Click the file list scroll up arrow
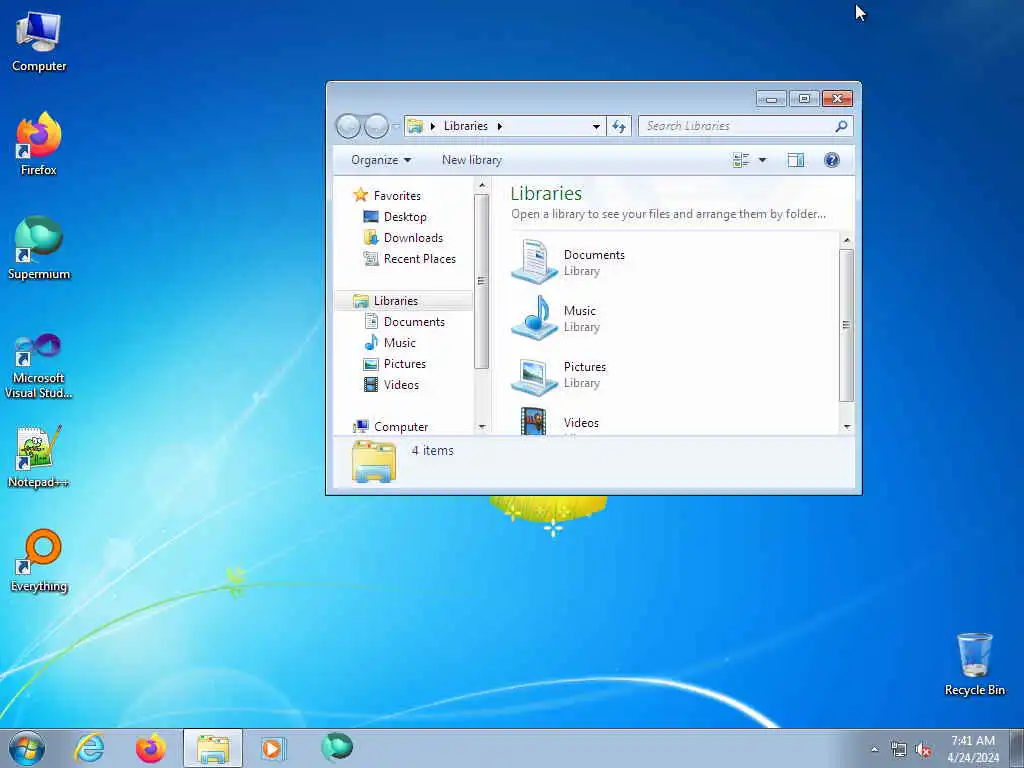The image size is (1024, 768). 846,240
